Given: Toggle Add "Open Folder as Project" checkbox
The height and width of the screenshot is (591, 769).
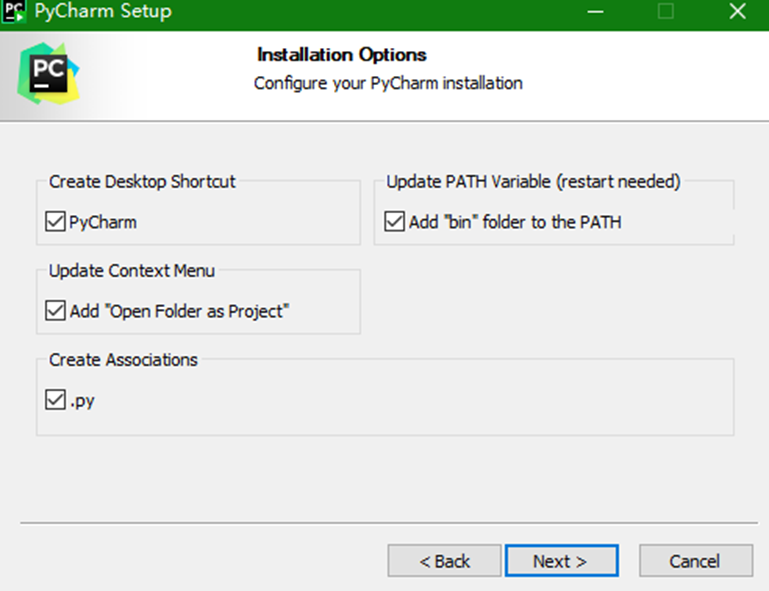Looking at the screenshot, I should [x=55, y=311].
